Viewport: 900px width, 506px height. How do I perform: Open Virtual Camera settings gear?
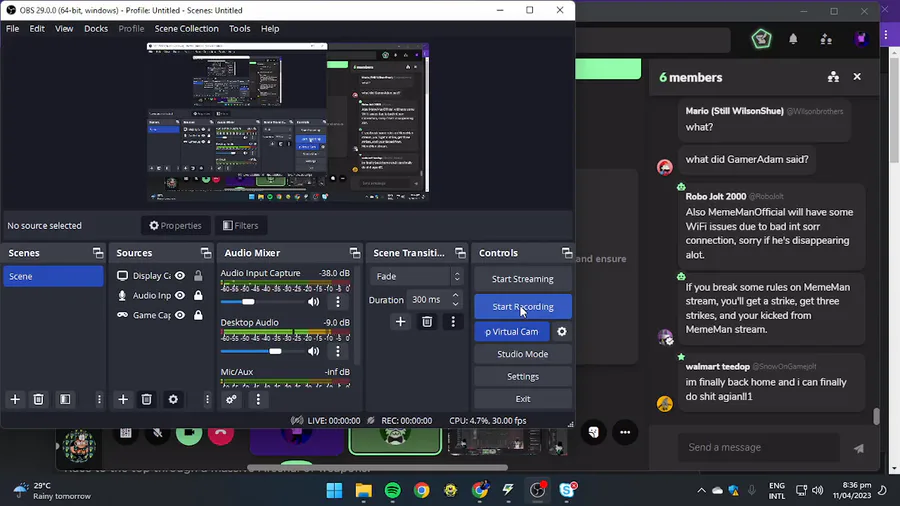click(x=562, y=332)
